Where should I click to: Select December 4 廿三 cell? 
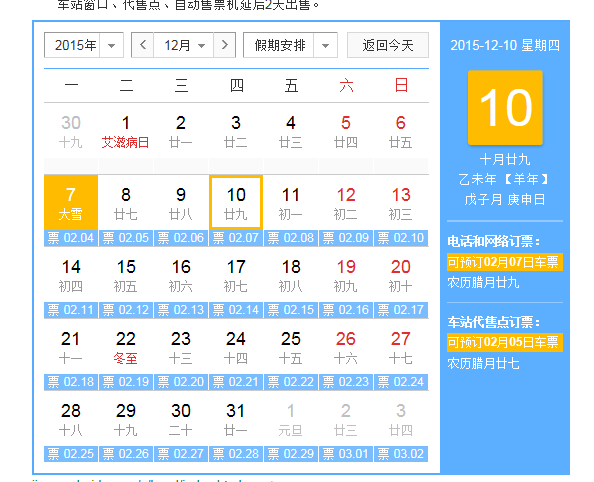291,131
